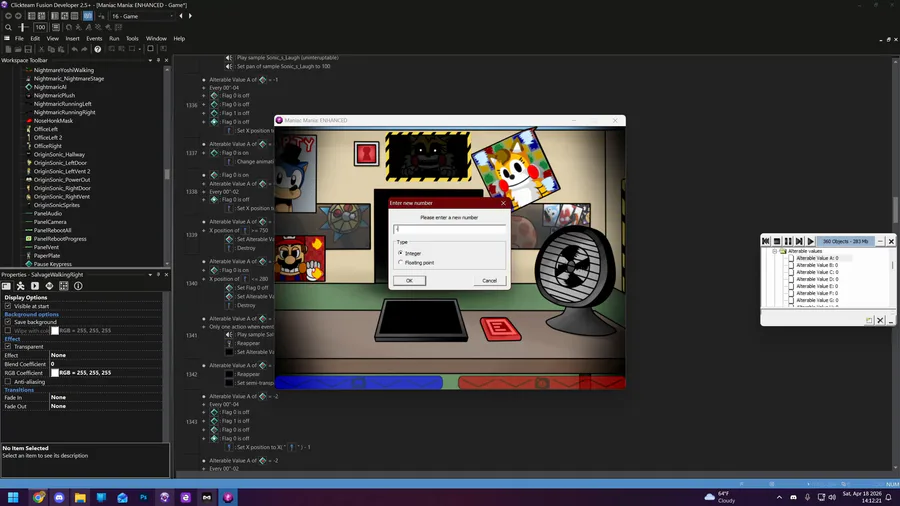Image resolution: width=900 pixels, height=506 pixels.
Task: Click the debugger add item icon at bottom
Action: coord(869,320)
